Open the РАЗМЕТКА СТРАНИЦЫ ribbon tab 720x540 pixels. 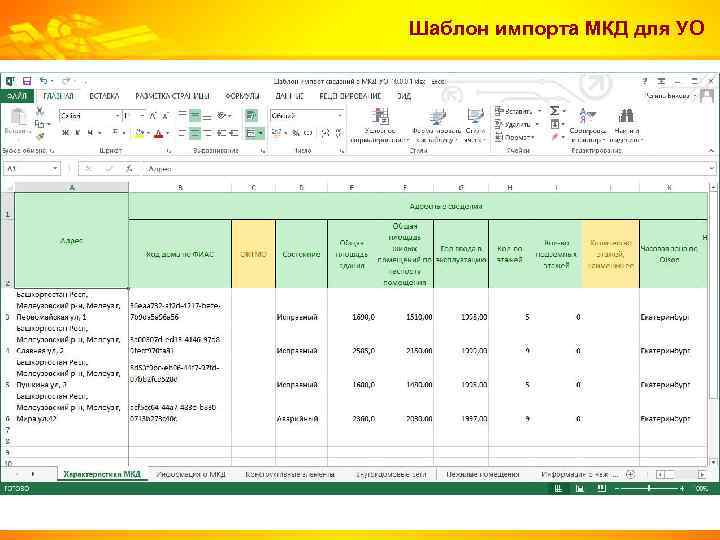point(172,96)
